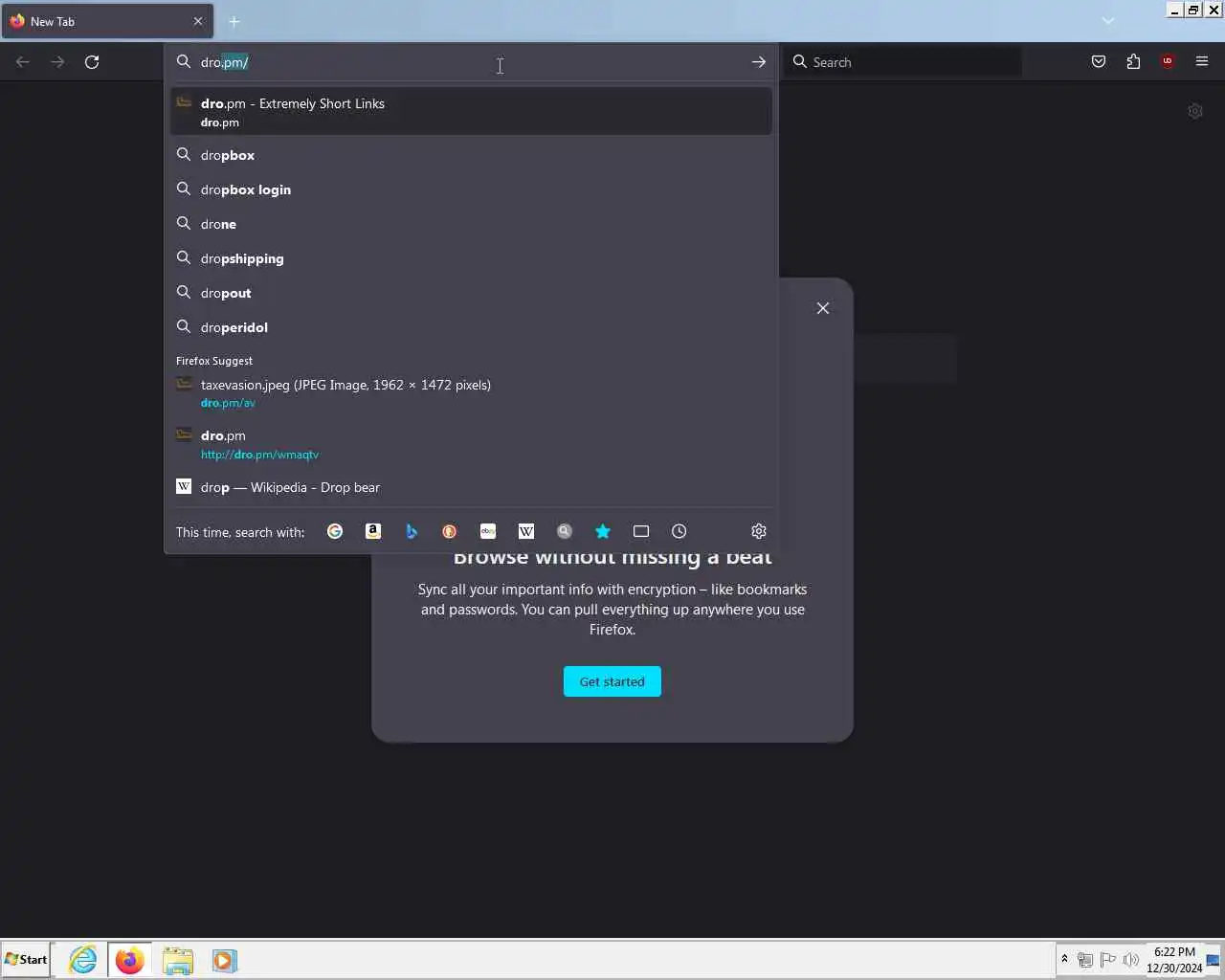This screenshot has width=1225, height=980.
Task: Open the dro.pm/wmaqtv suggestion
Action: click(471, 444)
